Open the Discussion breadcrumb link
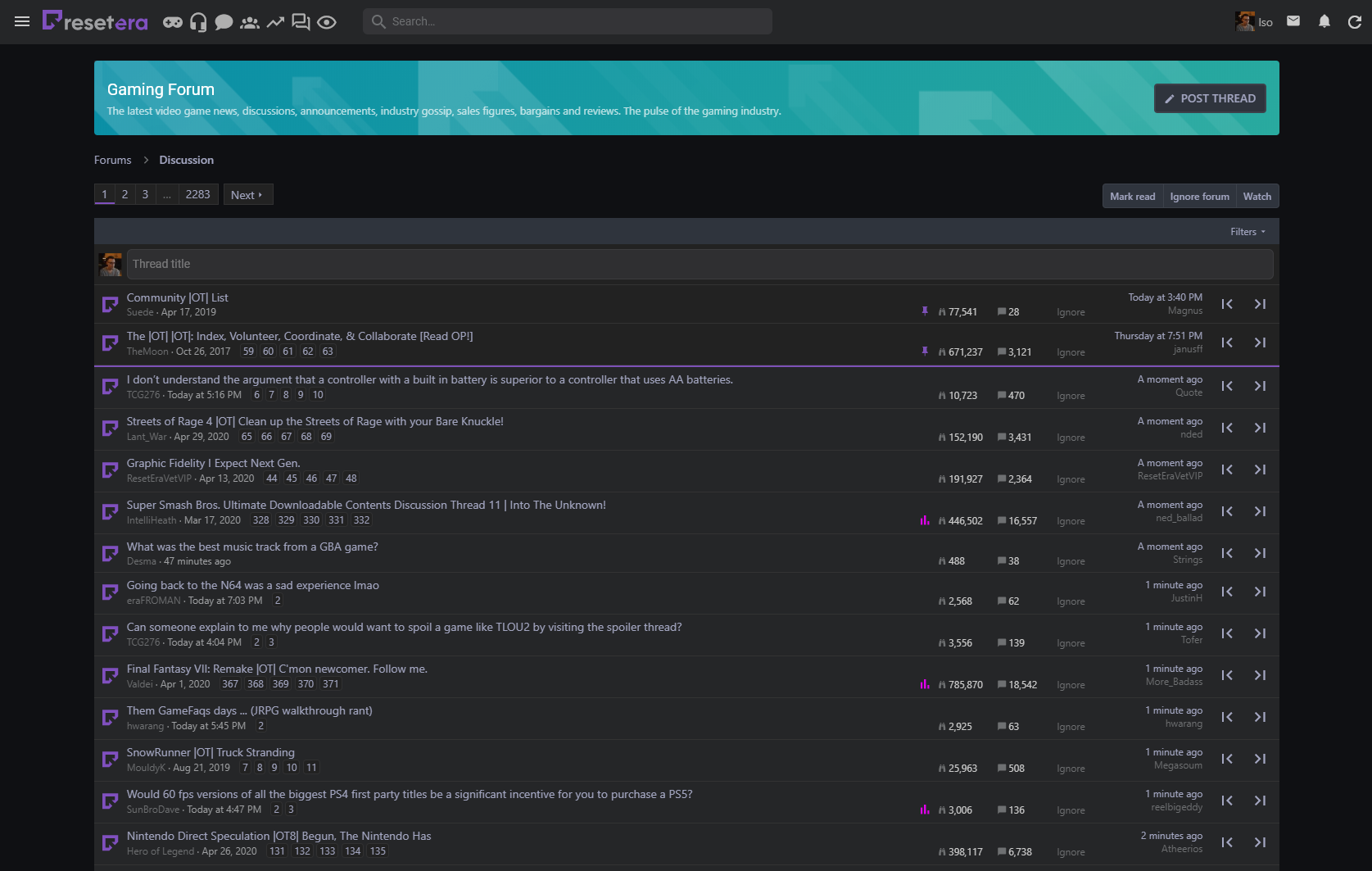This screenshot has width=1372, height=871. point(186,160)
